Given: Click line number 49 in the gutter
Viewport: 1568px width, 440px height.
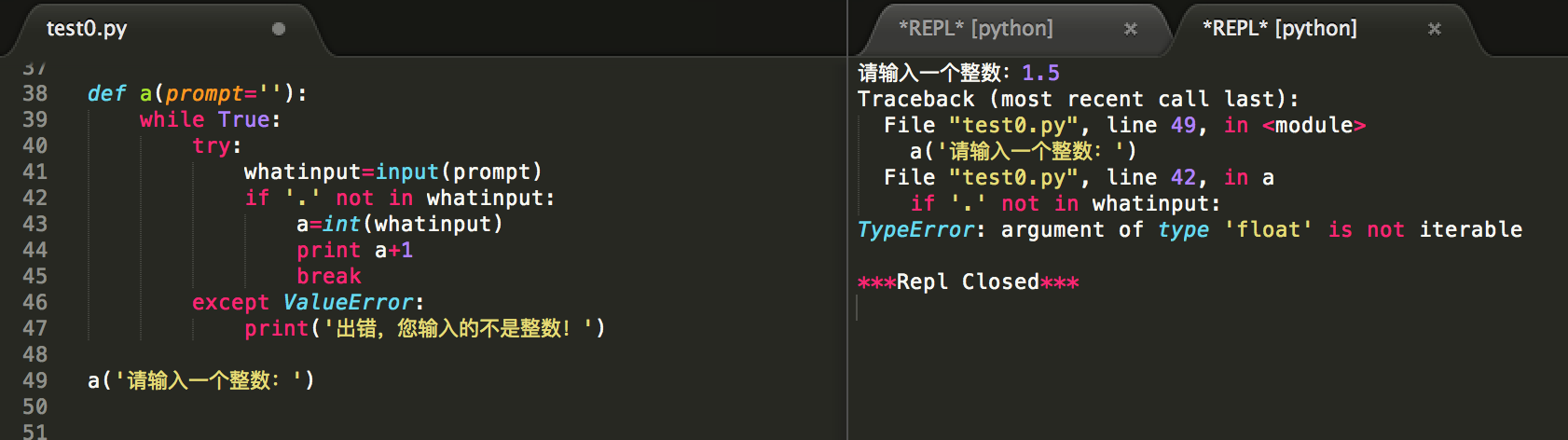Looking at the screenshot, I should coord(34,380).
